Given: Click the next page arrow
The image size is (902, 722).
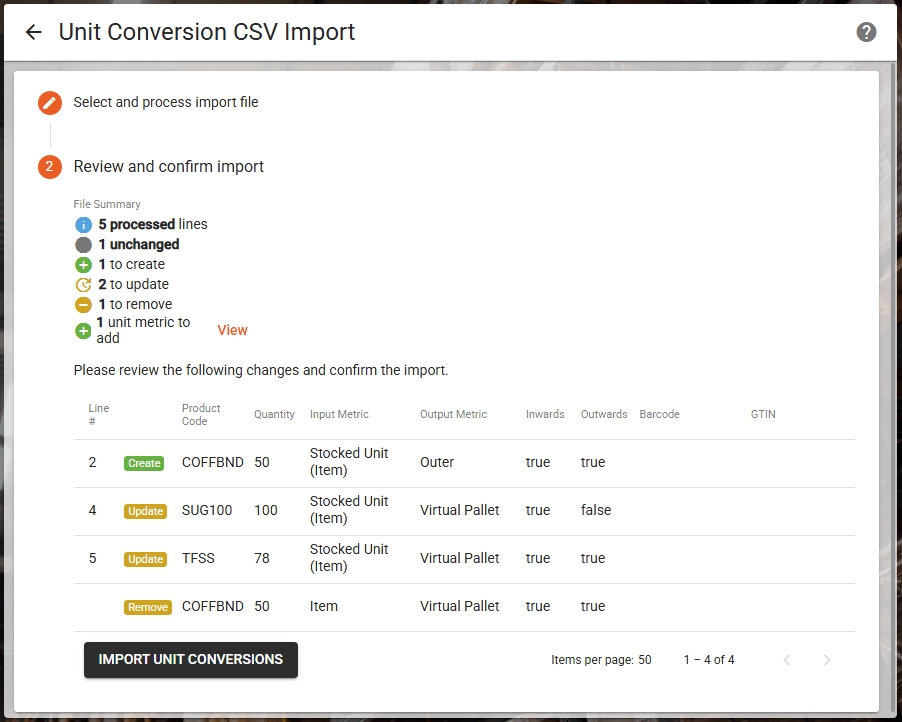Looking at the screenshot, I should 826,660.
